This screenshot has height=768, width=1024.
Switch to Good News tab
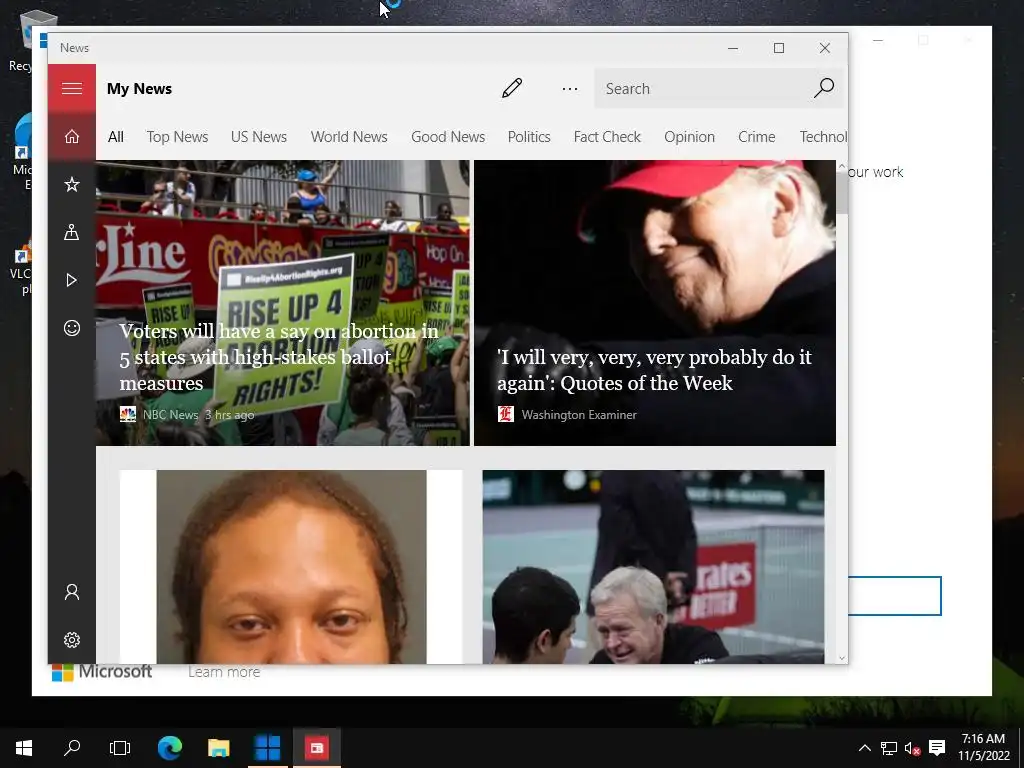click(448, 136)
